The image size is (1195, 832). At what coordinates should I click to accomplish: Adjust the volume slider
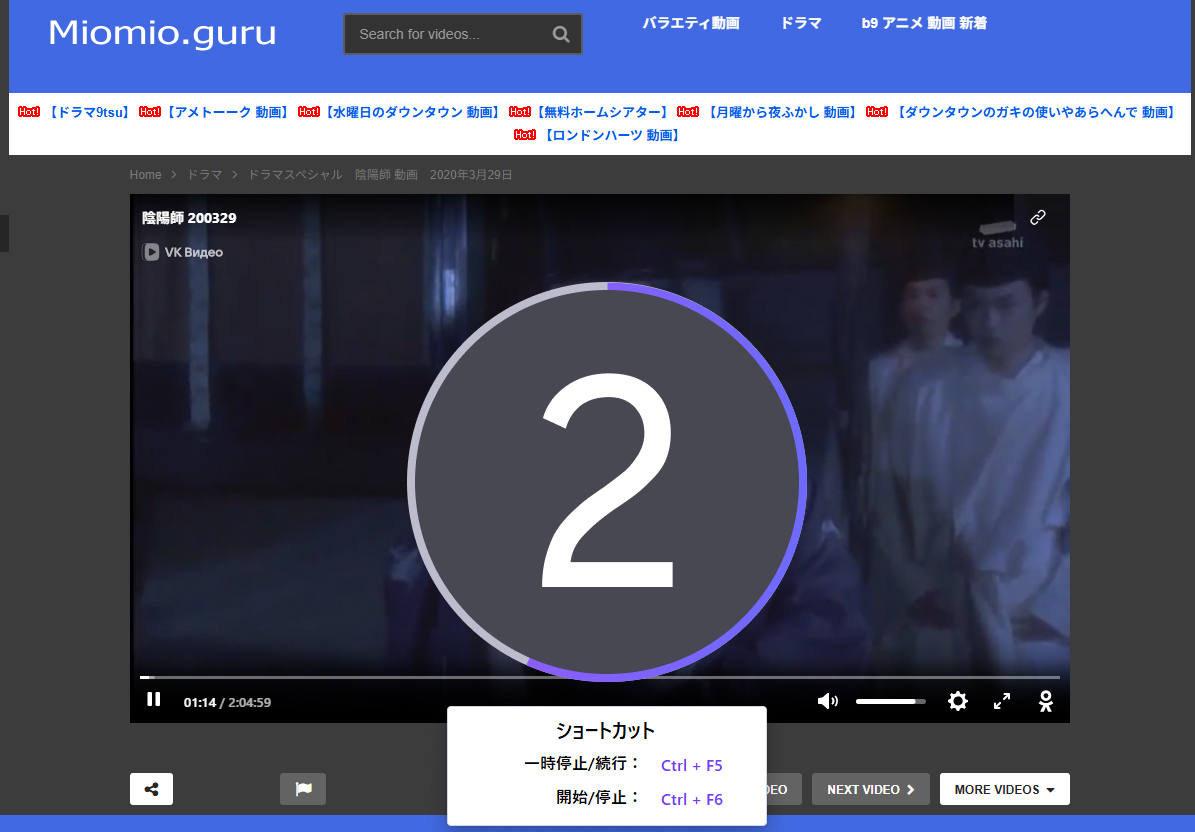890,701
